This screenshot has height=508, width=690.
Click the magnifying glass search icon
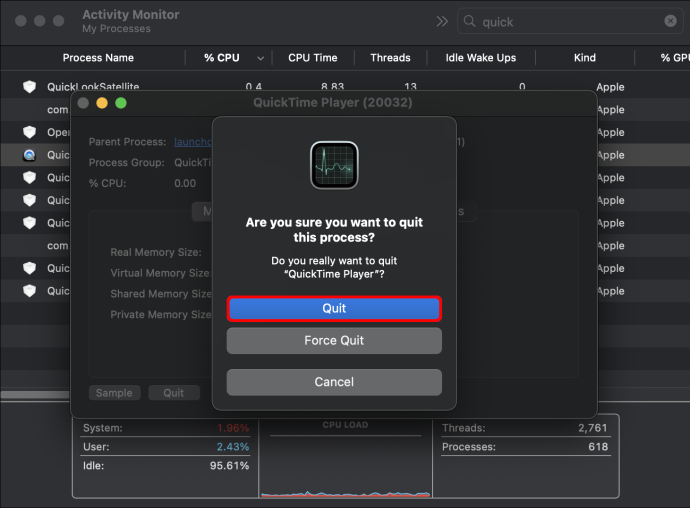tap(470, 21)
